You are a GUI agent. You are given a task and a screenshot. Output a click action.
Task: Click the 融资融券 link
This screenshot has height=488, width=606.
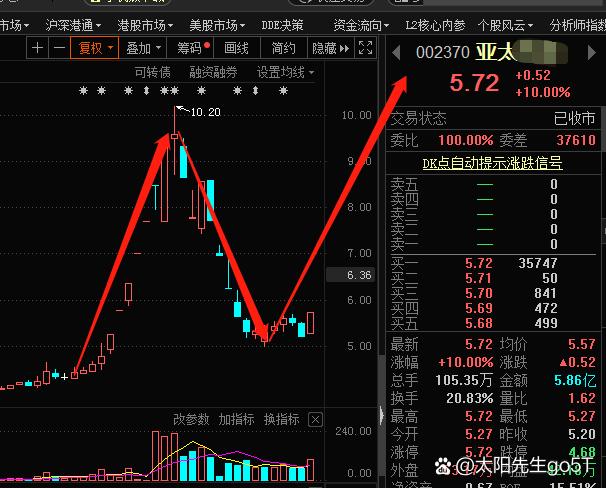(x=213, y=72)
